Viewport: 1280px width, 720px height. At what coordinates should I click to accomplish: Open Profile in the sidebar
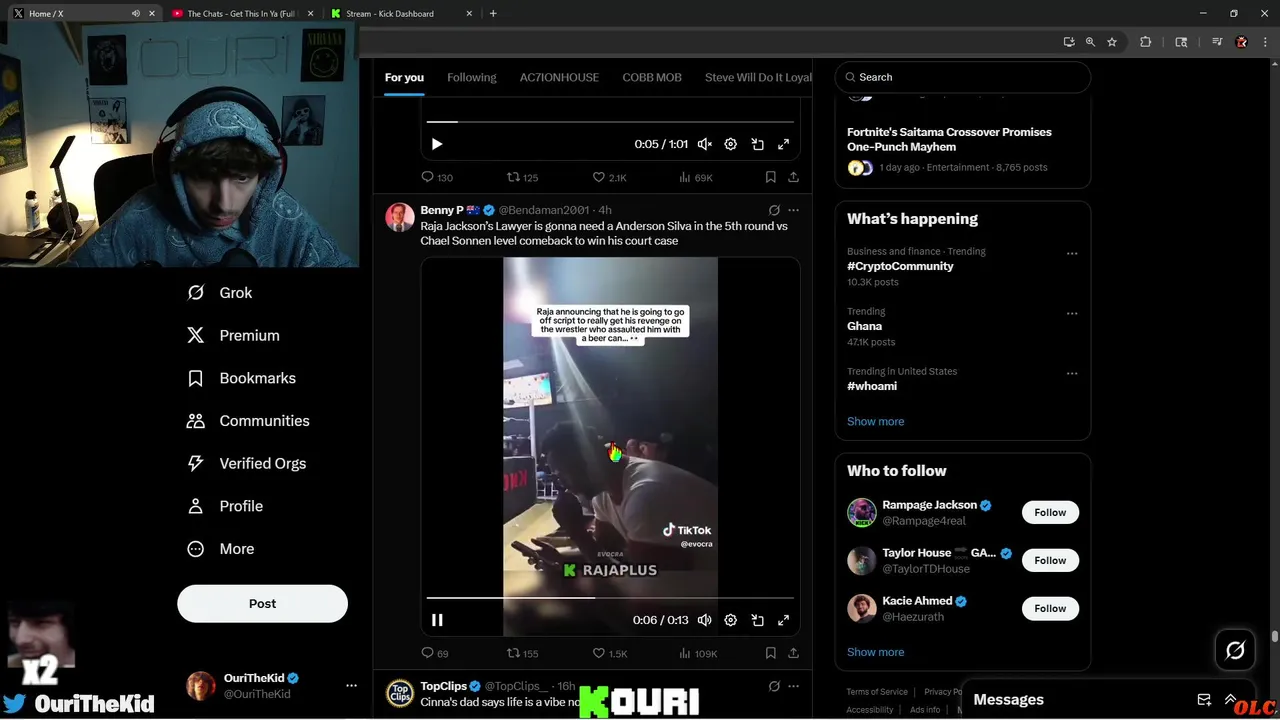point(224,506)
